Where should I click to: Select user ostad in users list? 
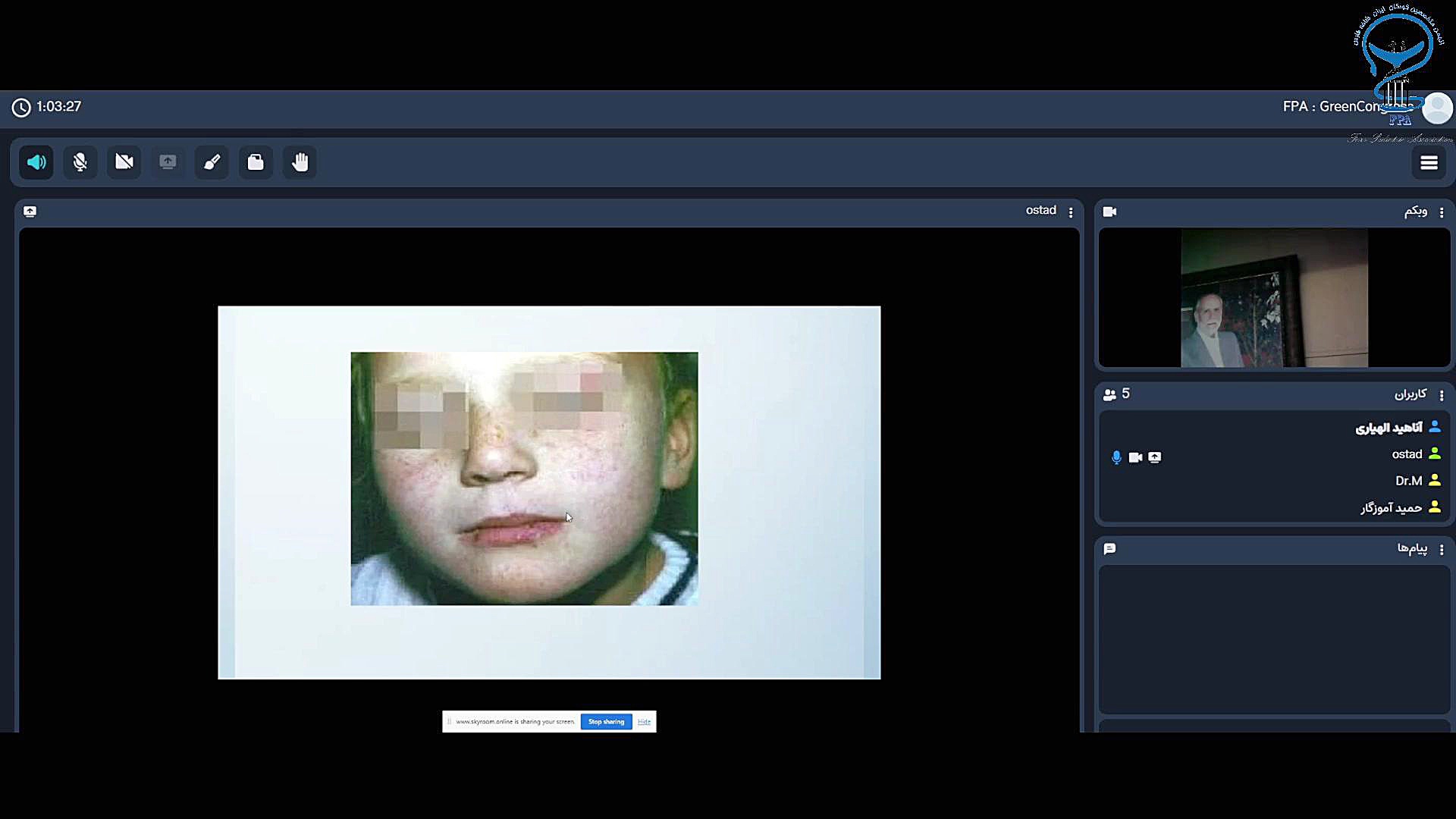point(1407,454)
